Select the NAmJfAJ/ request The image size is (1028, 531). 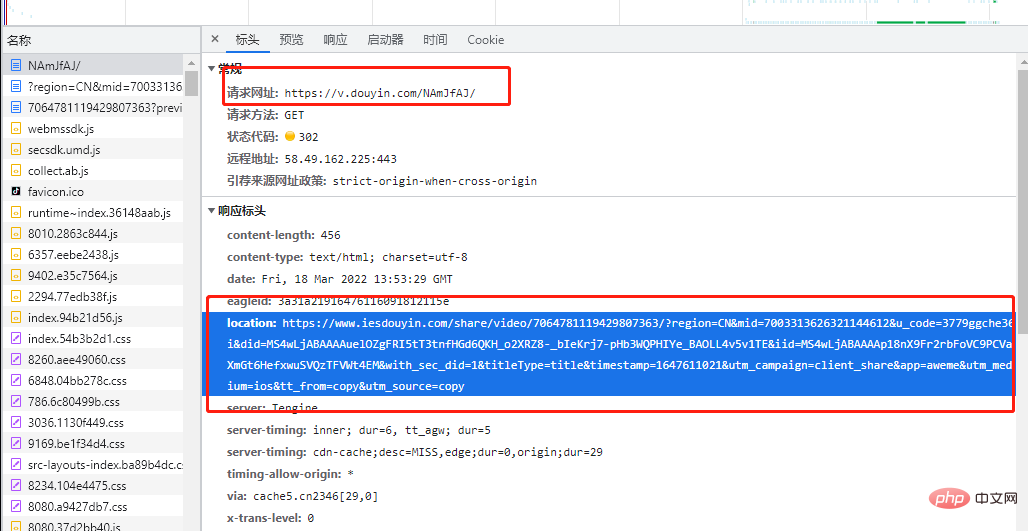click(92, 66)
